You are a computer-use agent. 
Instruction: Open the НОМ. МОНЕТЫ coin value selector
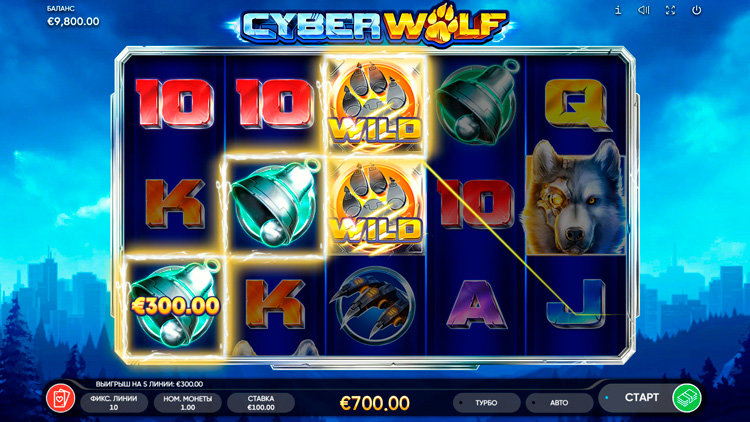tap(188, 403)
